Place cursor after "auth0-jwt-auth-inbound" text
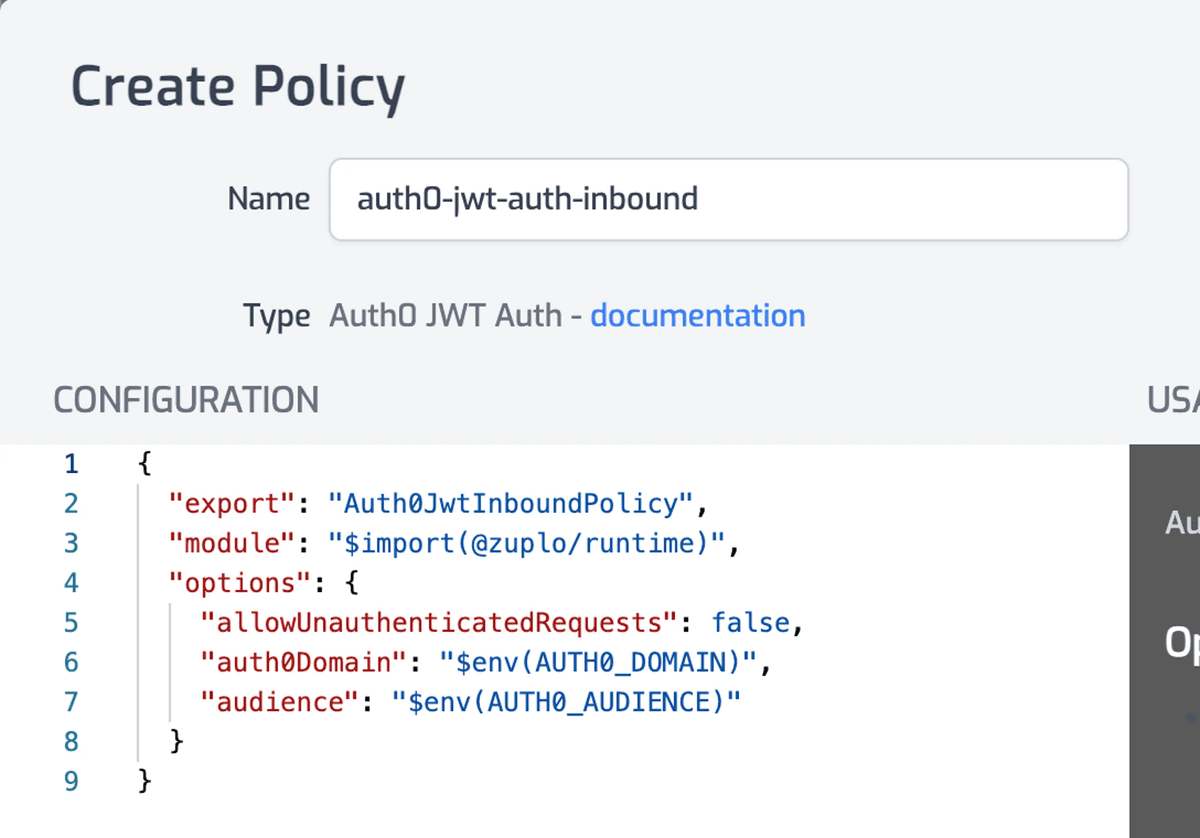Viewport: 1200px width, 838px height. (701, 198)
